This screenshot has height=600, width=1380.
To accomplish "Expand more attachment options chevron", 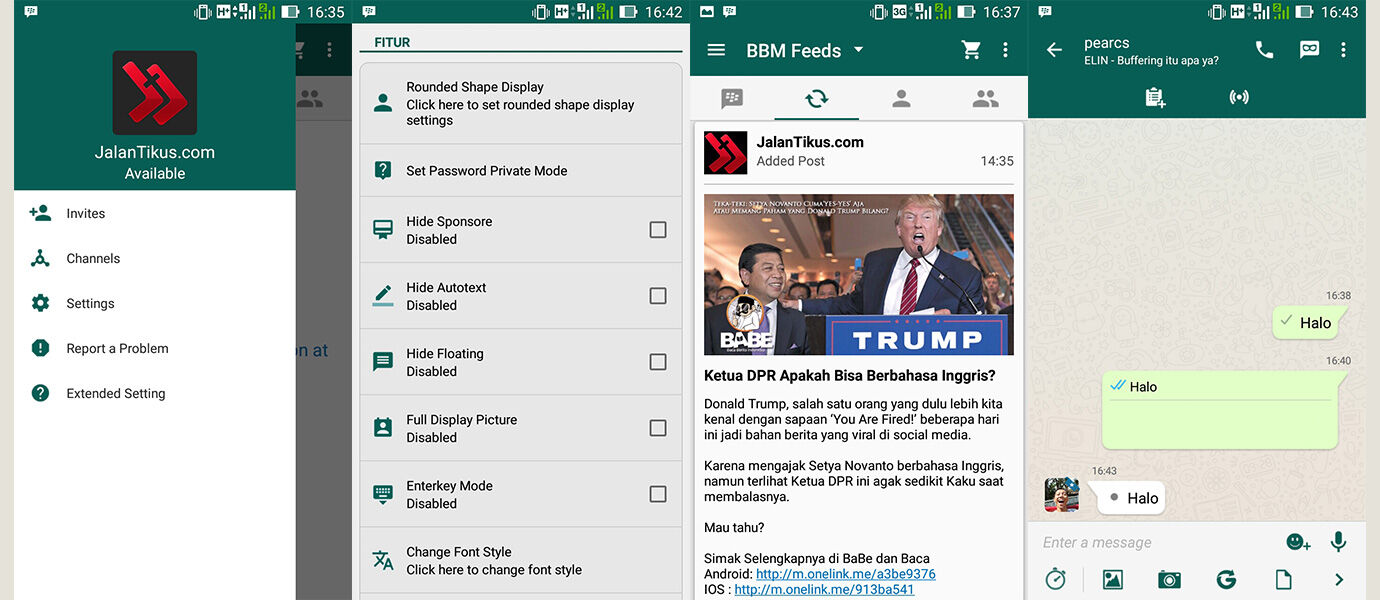I will (x=1339, y=580).
